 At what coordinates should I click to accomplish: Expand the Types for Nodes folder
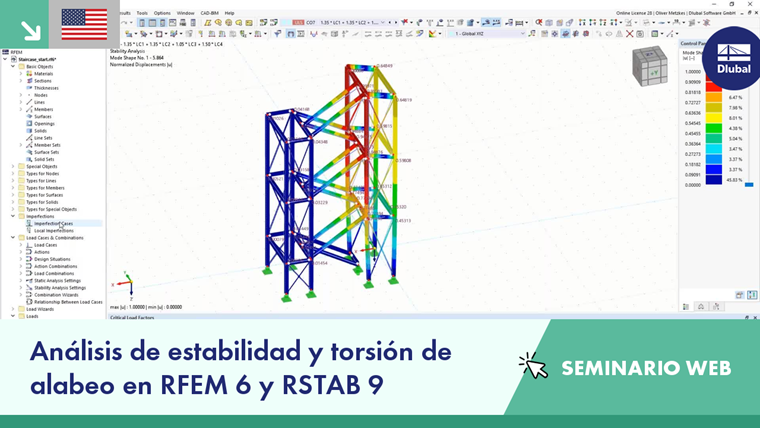click(x=13, y=174)
